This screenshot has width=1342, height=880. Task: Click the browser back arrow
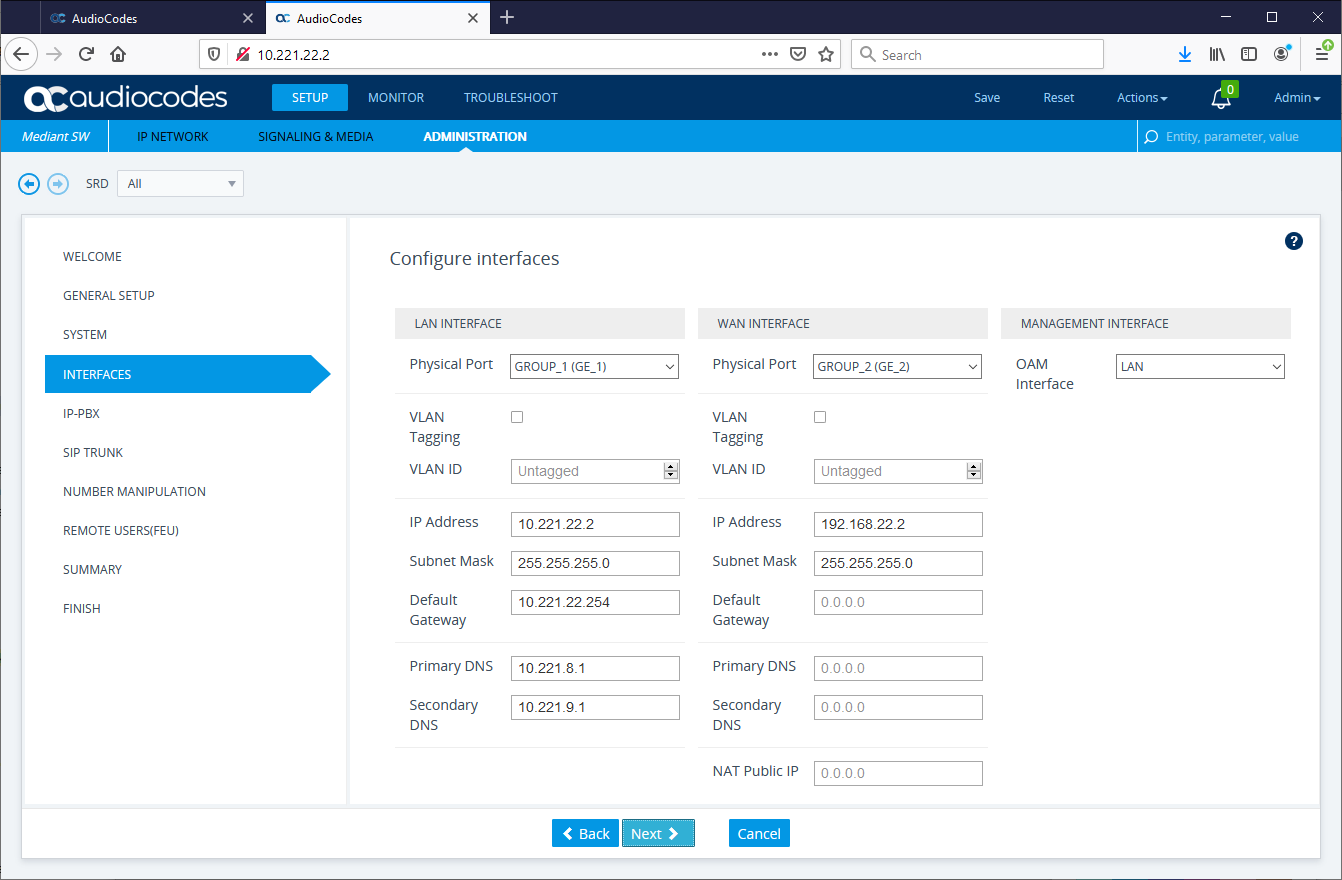point(22,54)
